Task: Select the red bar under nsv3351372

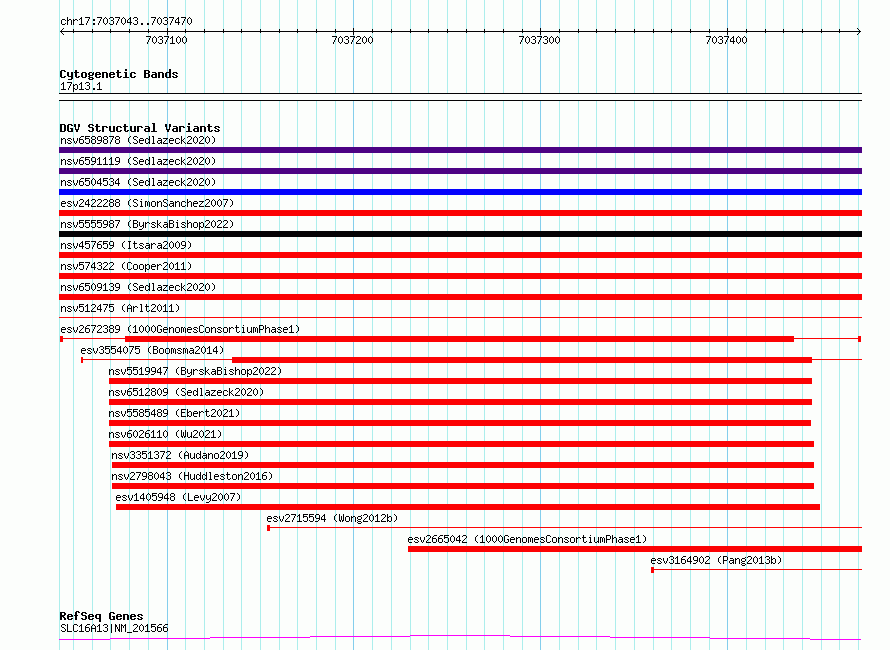Action: tap(463, 465)
